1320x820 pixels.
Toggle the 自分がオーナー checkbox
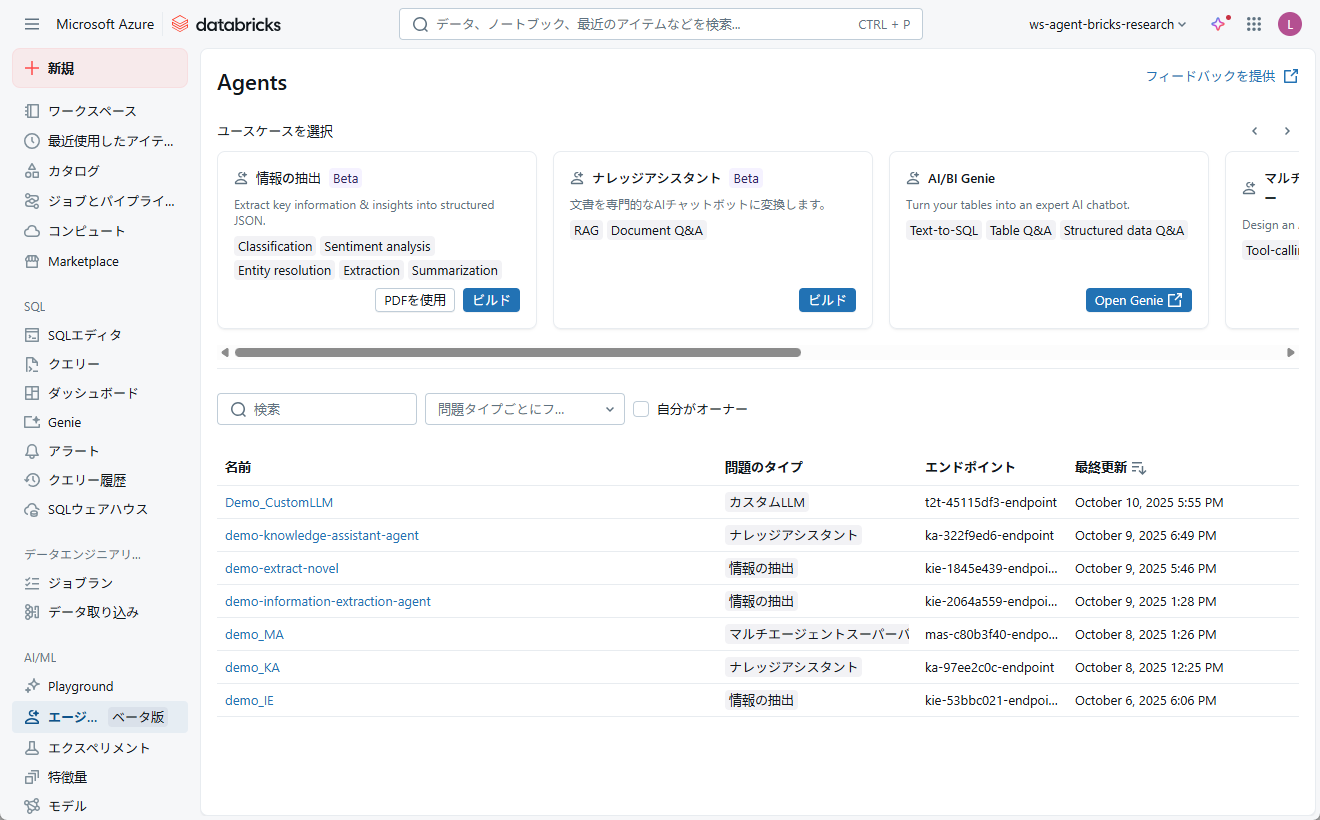pyautogui.click(x=642, y=409)
